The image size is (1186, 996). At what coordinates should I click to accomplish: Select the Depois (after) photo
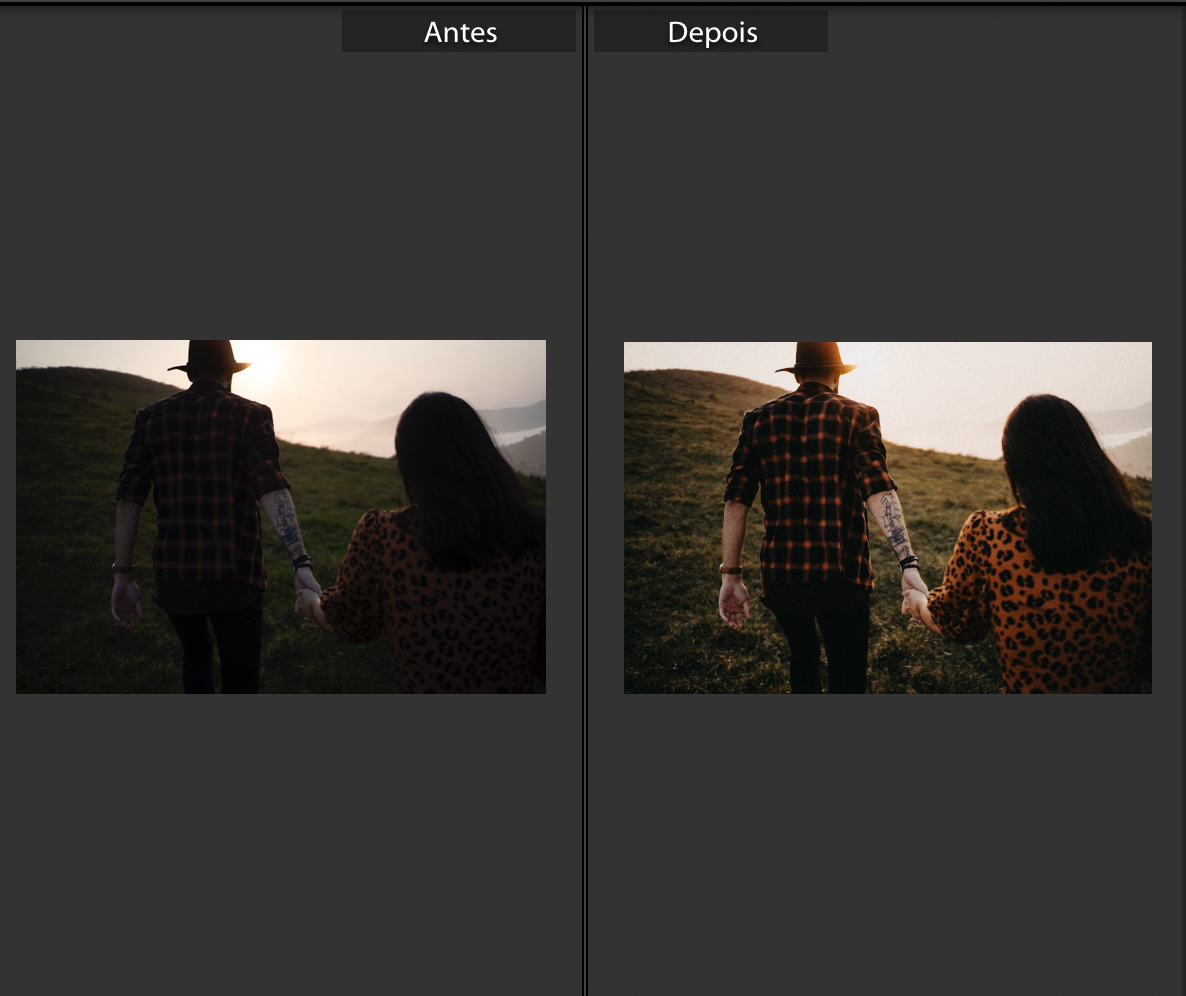tap(887, 517)
